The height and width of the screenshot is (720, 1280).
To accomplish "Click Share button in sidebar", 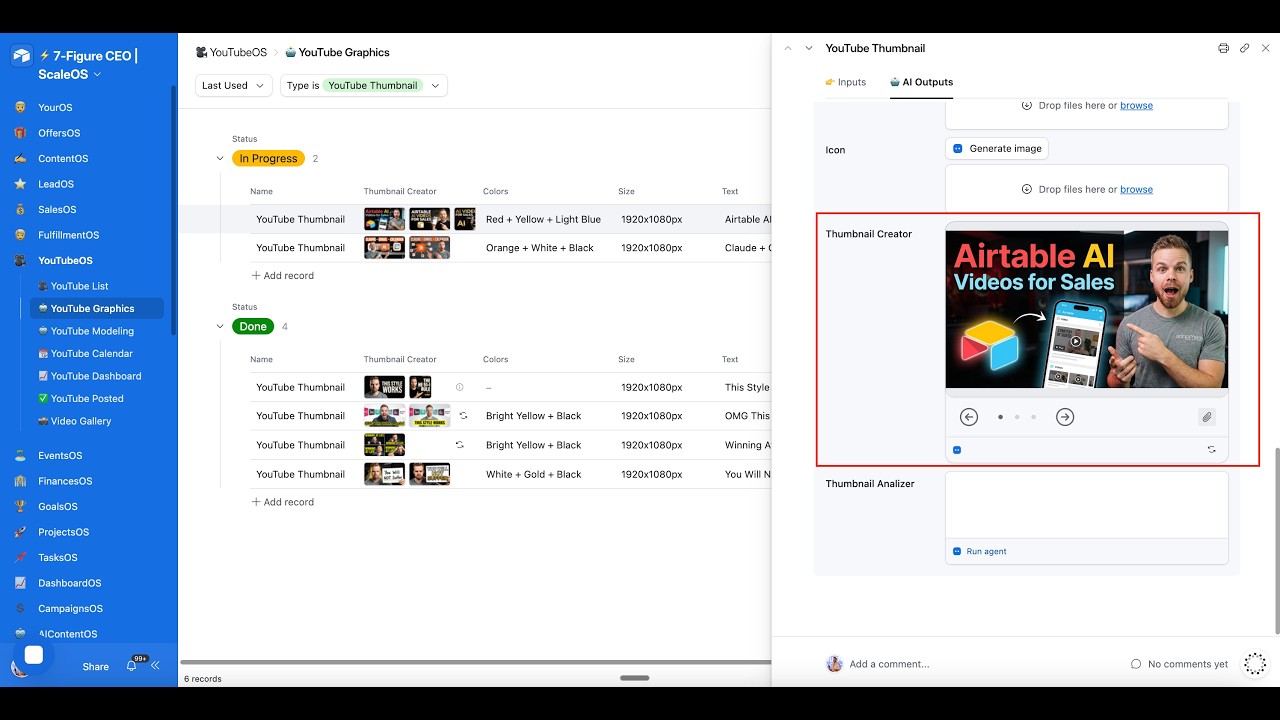I will (96, 666).
